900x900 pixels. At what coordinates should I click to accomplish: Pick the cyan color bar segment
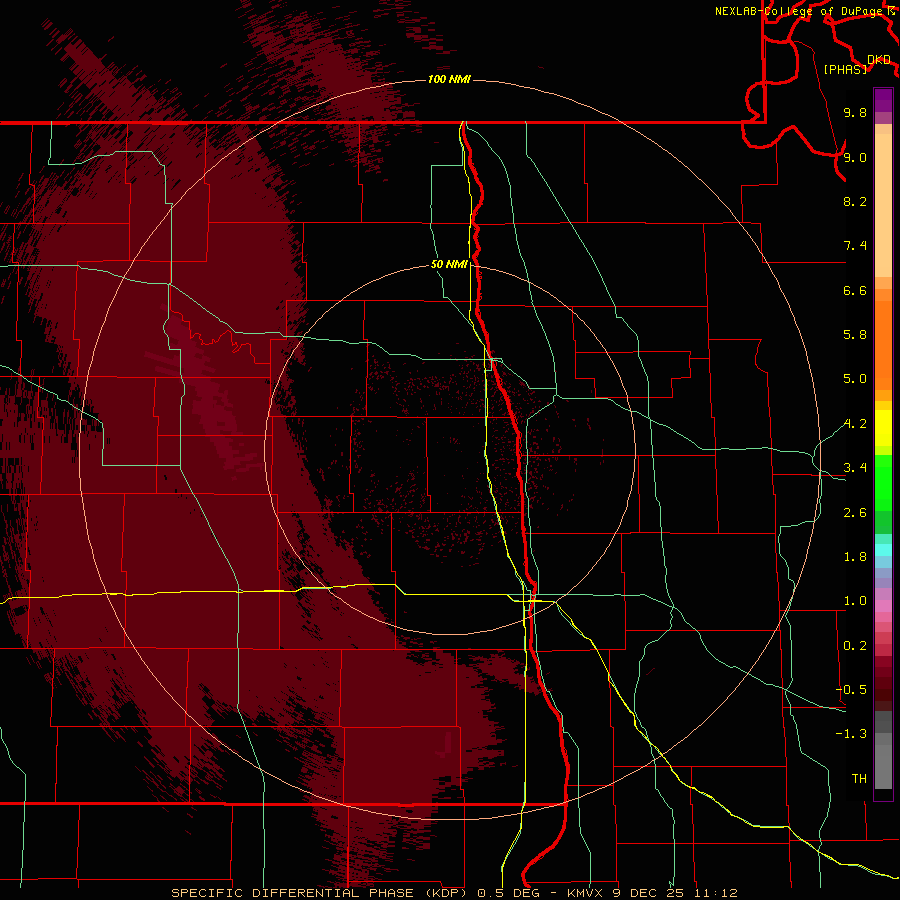(883, 550)
